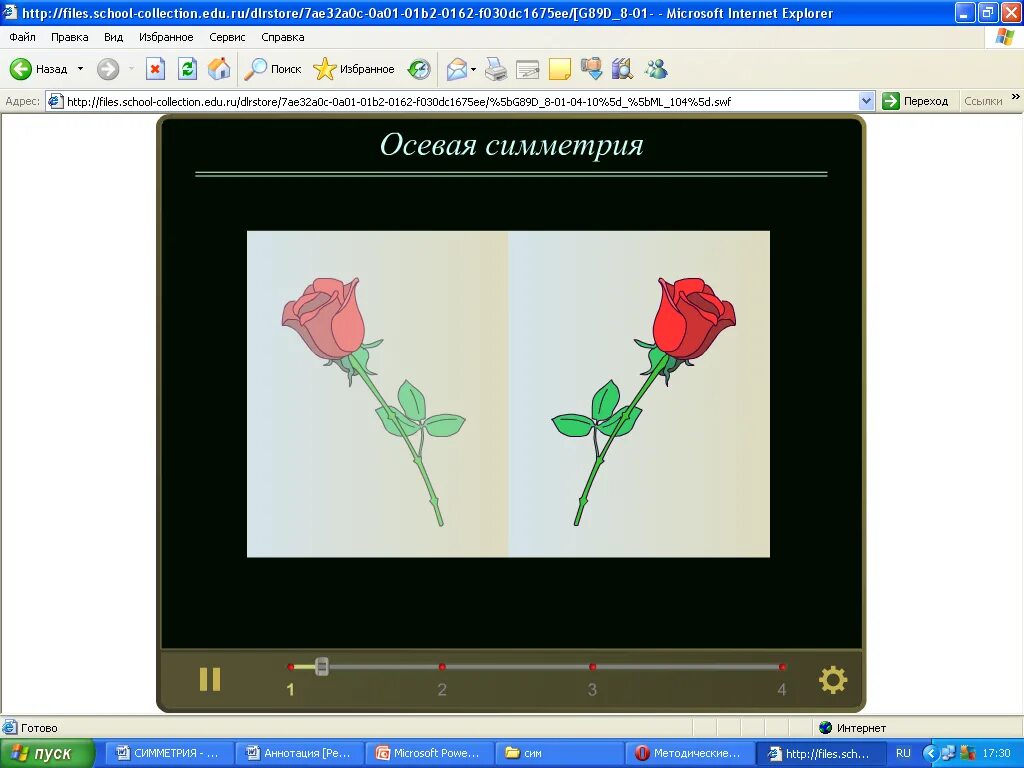This screenshot has width=1024, height=768.
Task: Jump to timeline marker 4
Action: pyautogui.click(x=782, y=667)
